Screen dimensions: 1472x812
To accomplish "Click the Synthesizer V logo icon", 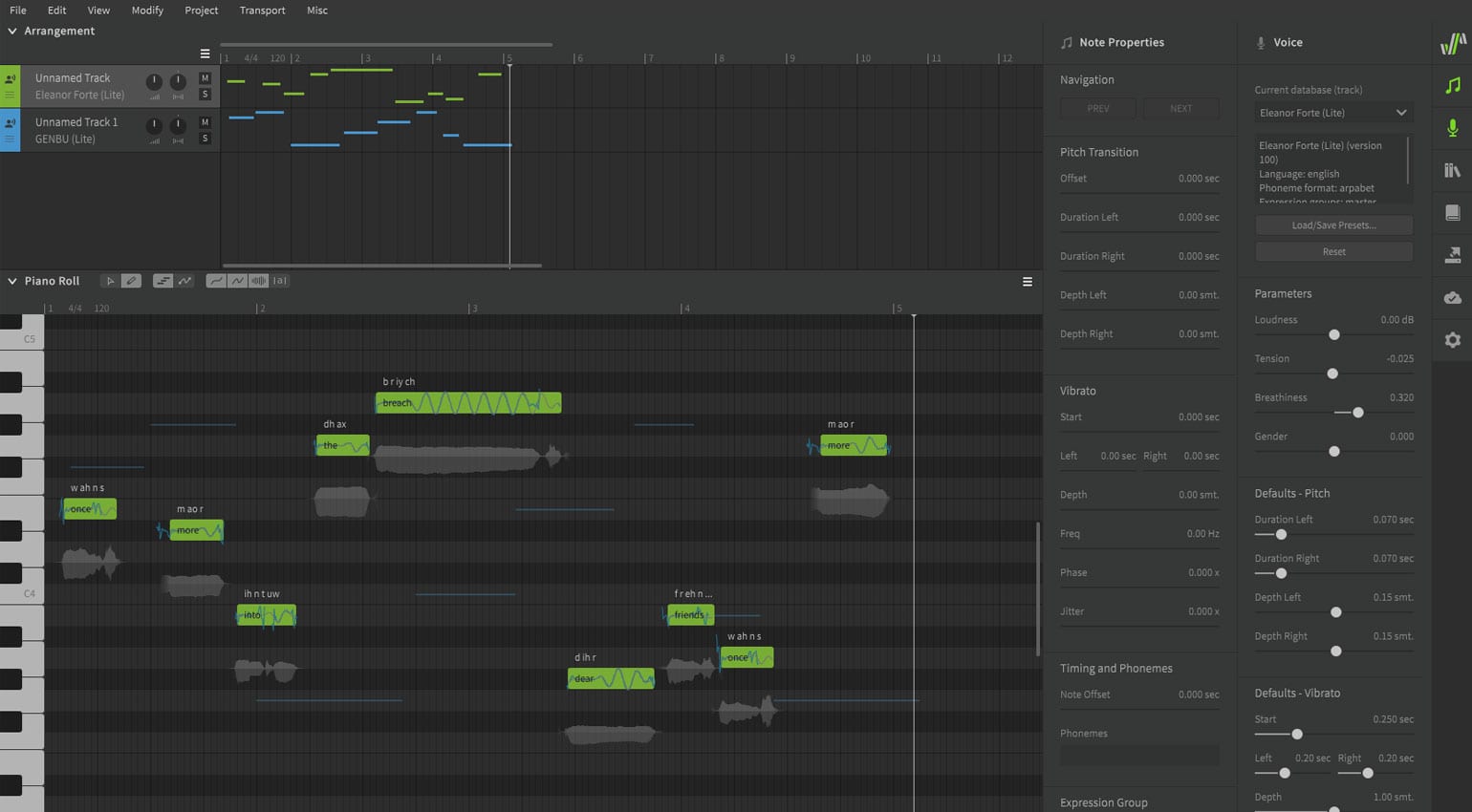I will point(1453,43).
